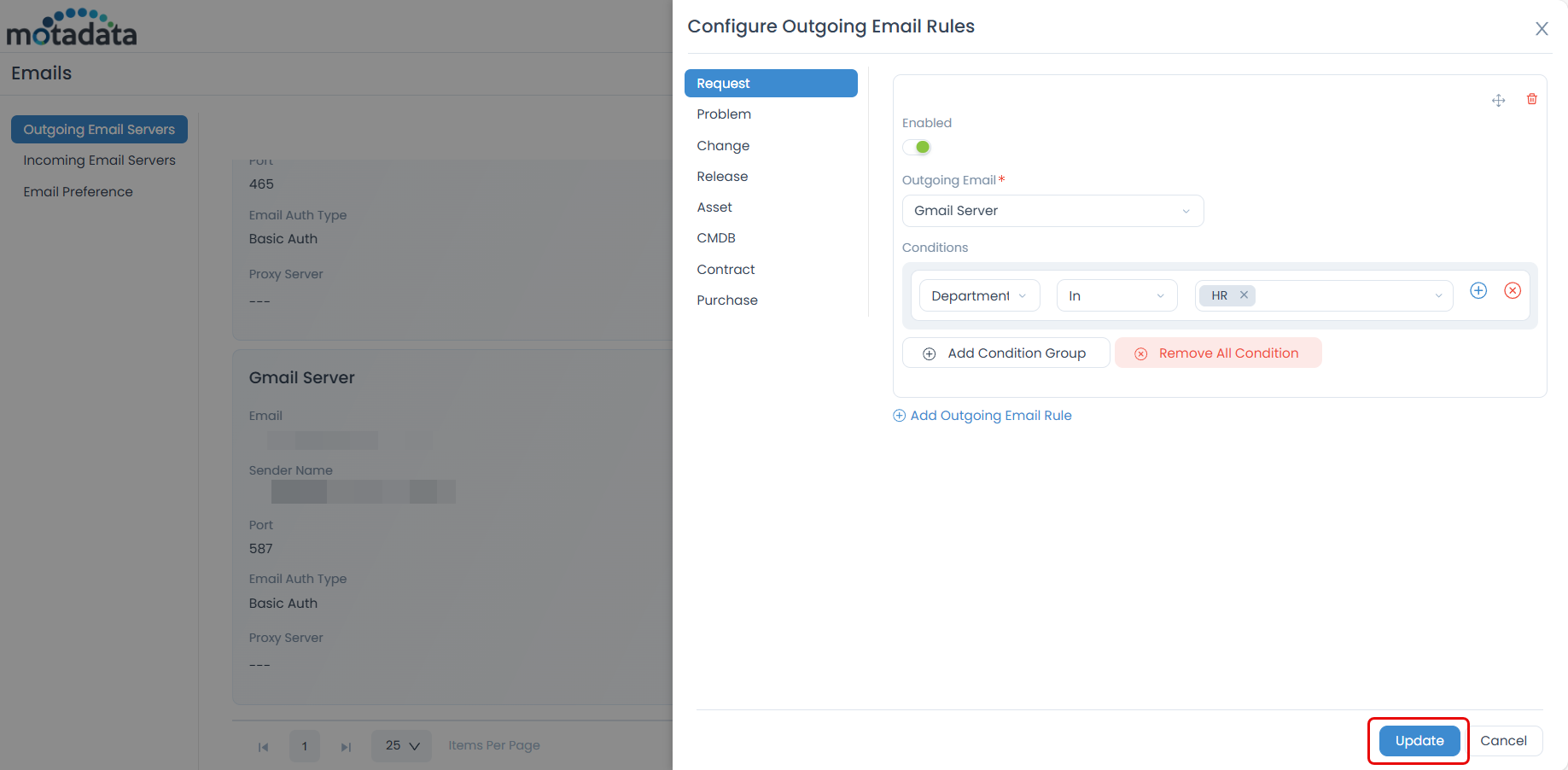
Task: Go to the first page of the list
Action: (263, 747)
